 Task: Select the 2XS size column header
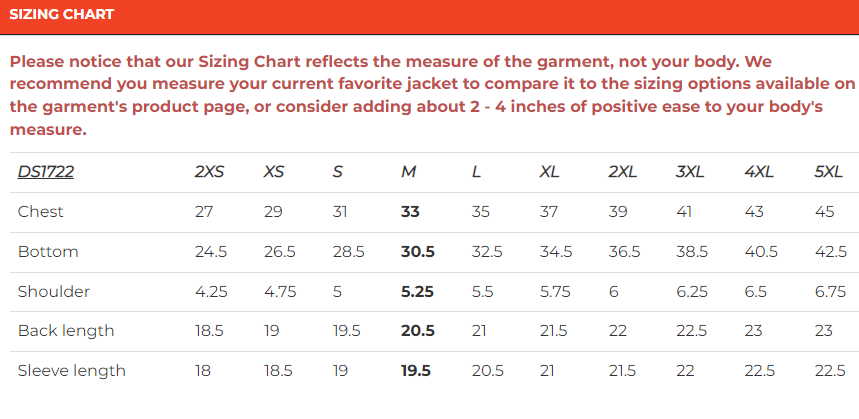click(209, 172)
